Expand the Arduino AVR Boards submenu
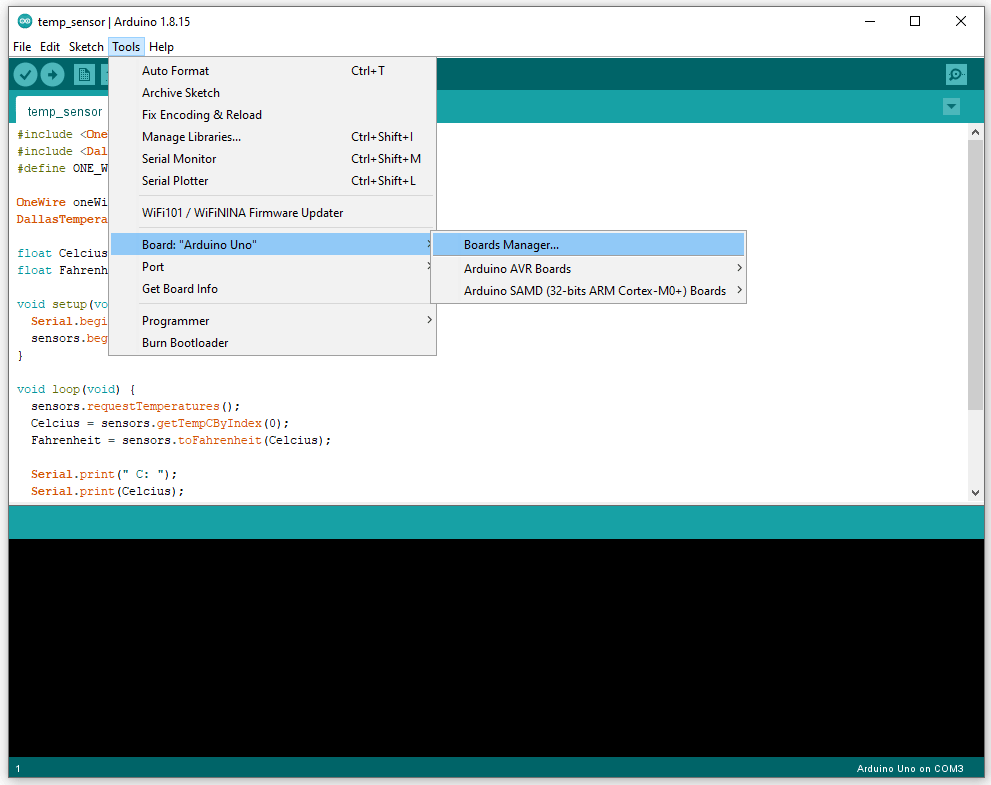Viewport: 991px width, 785px height. coord(517,269)
